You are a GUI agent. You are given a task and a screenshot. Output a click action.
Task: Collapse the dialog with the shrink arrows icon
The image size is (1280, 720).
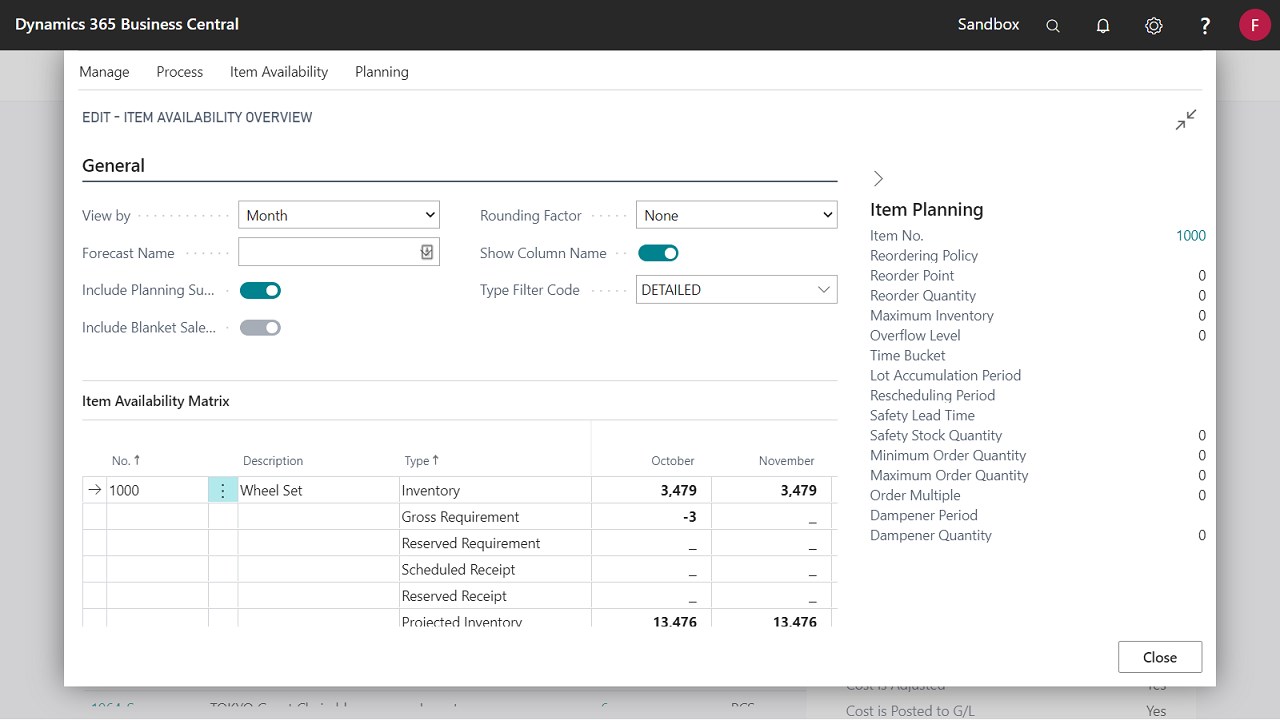pos(1186,120)
